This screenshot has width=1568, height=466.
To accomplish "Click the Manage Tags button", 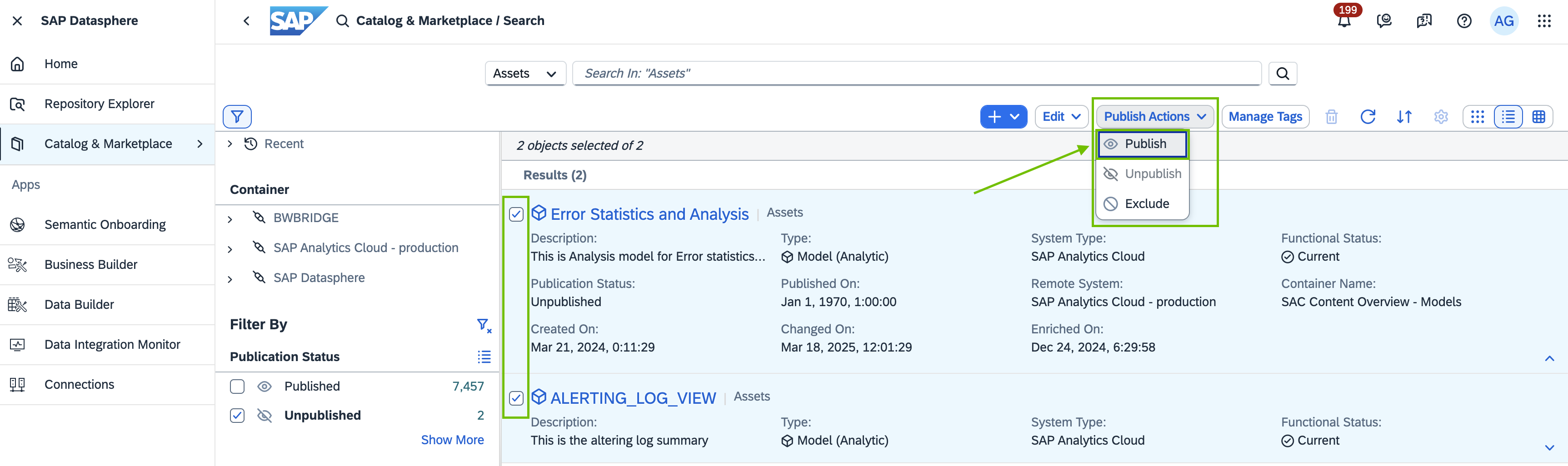I will [1265, 116].
